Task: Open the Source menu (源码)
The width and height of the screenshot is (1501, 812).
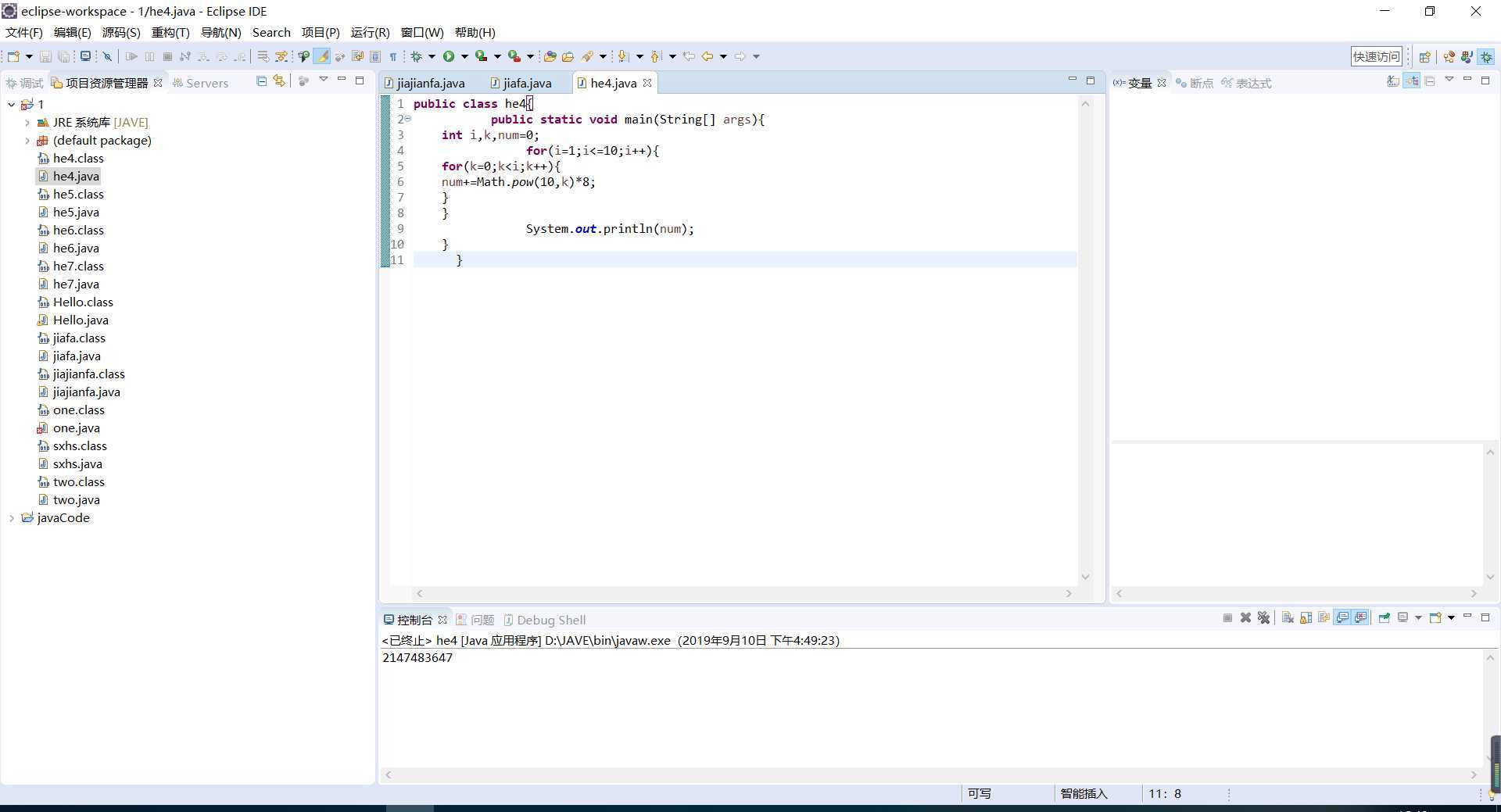Action: [120, 32]
